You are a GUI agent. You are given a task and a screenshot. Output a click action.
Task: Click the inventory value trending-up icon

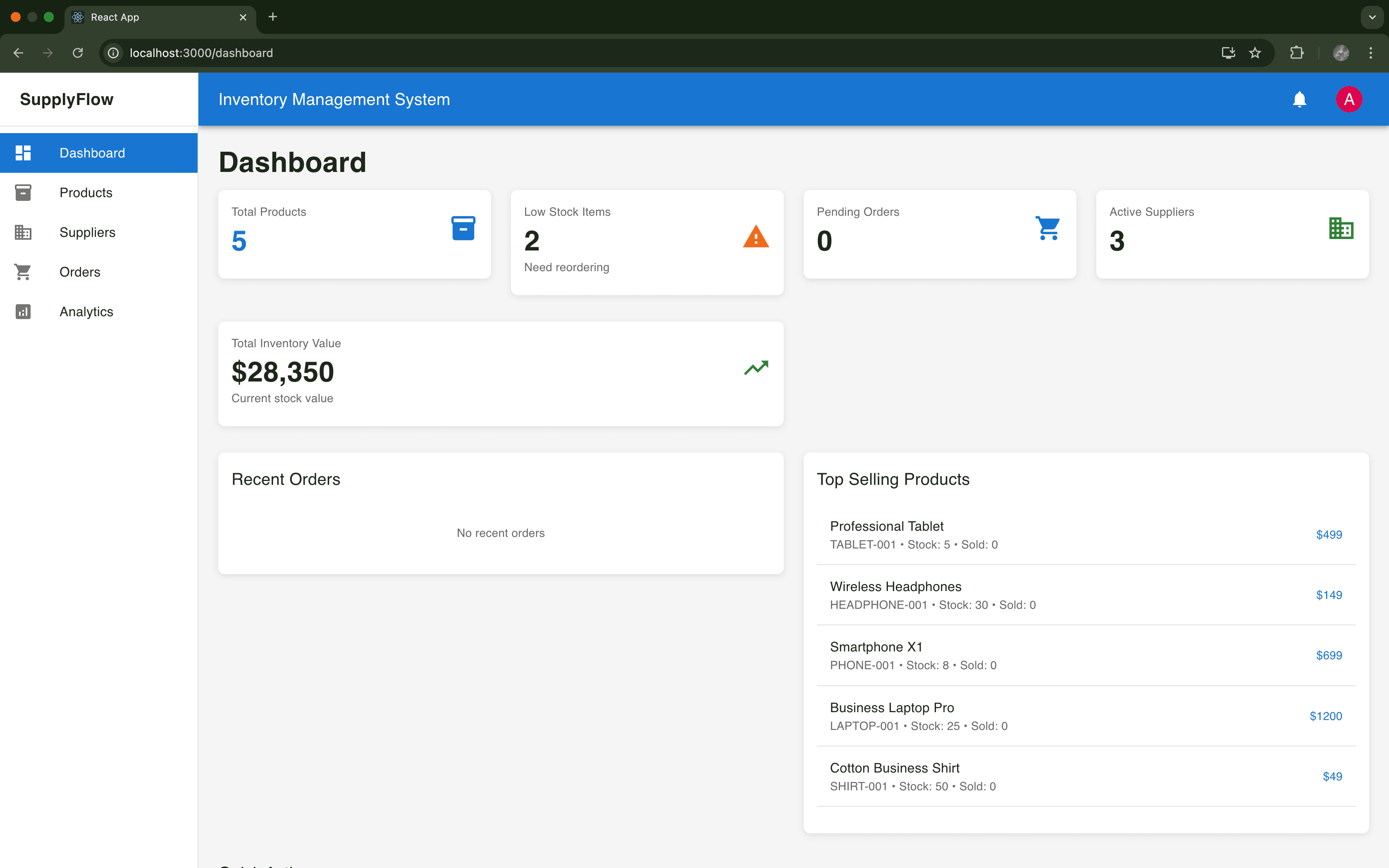(x=756, y=367)
